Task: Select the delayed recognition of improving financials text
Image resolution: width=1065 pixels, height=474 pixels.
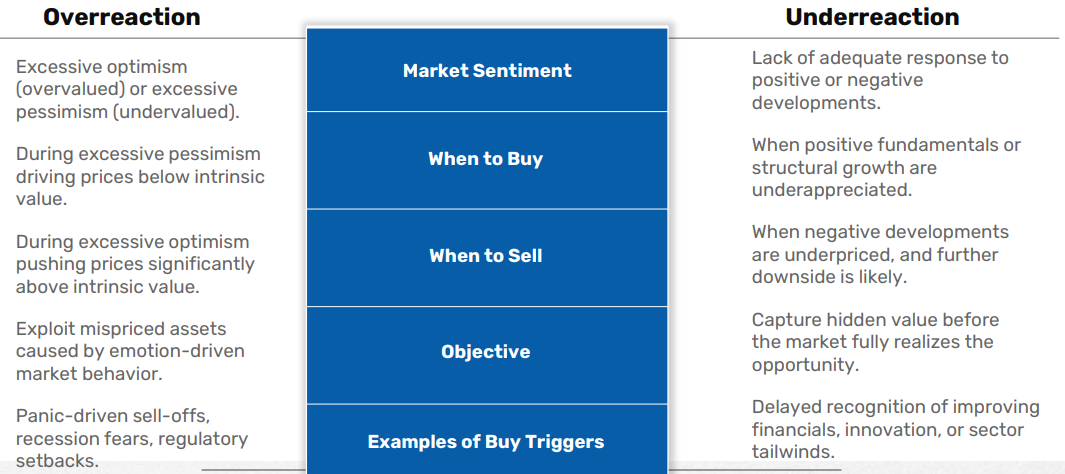Action: (x=895, y=429)
